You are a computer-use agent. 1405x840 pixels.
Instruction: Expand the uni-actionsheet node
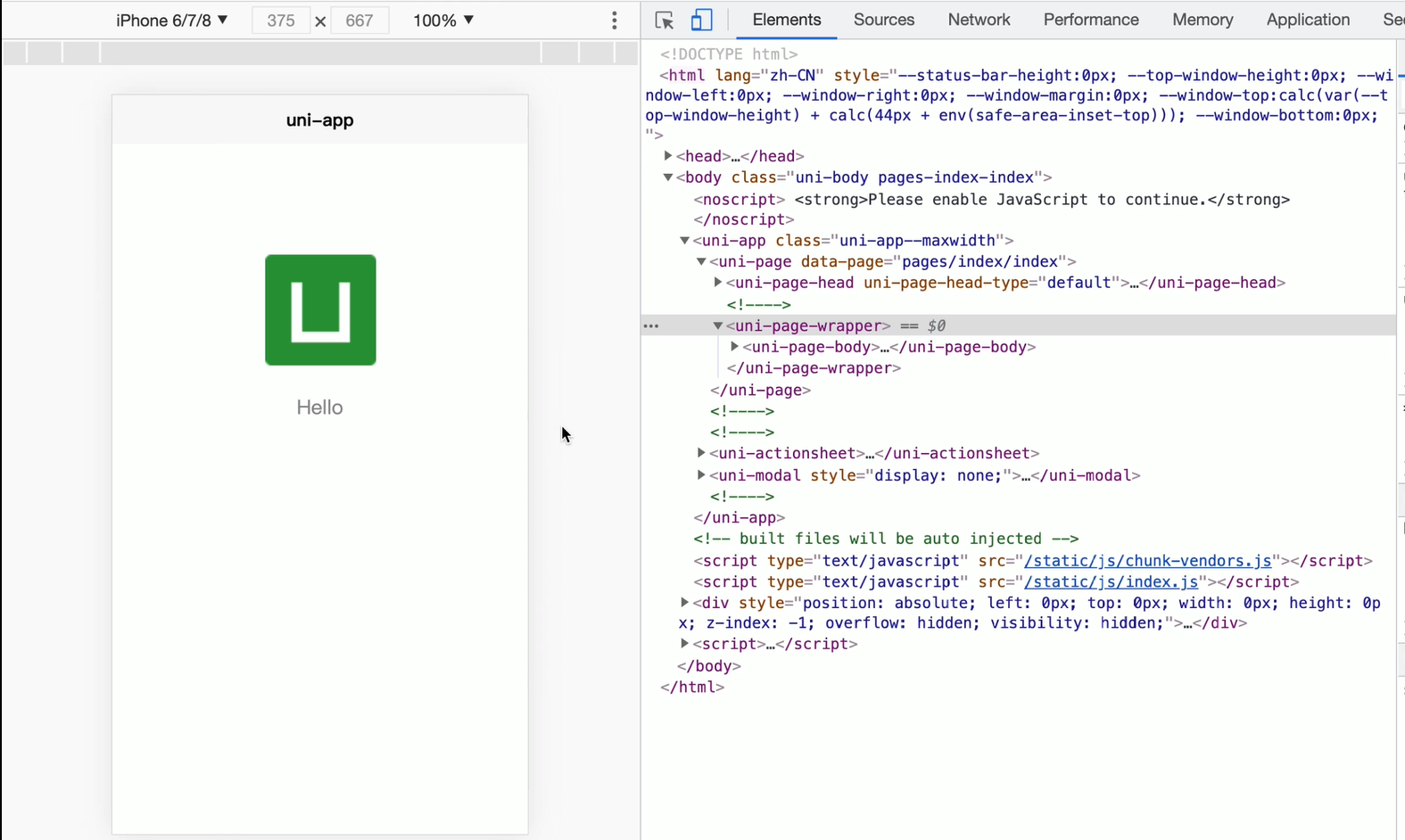[701, 453]
